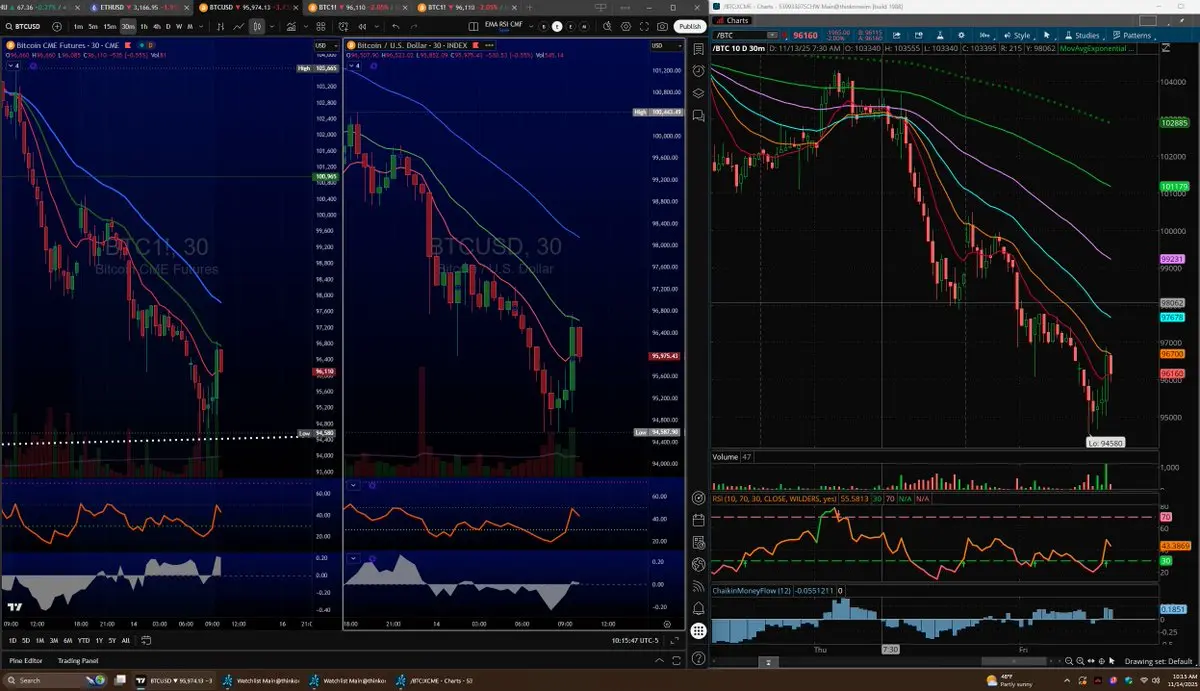Toggle the 5D date range

tap(25, 640)
